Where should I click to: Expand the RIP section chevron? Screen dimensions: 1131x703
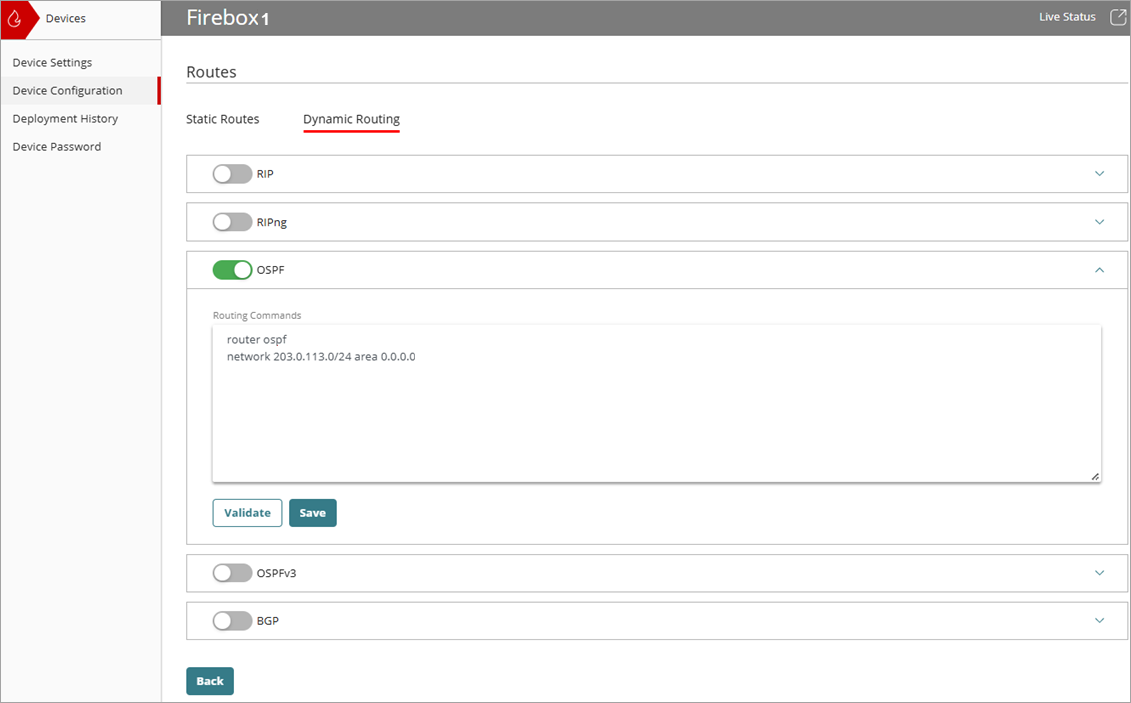(x=1099, y=173)
